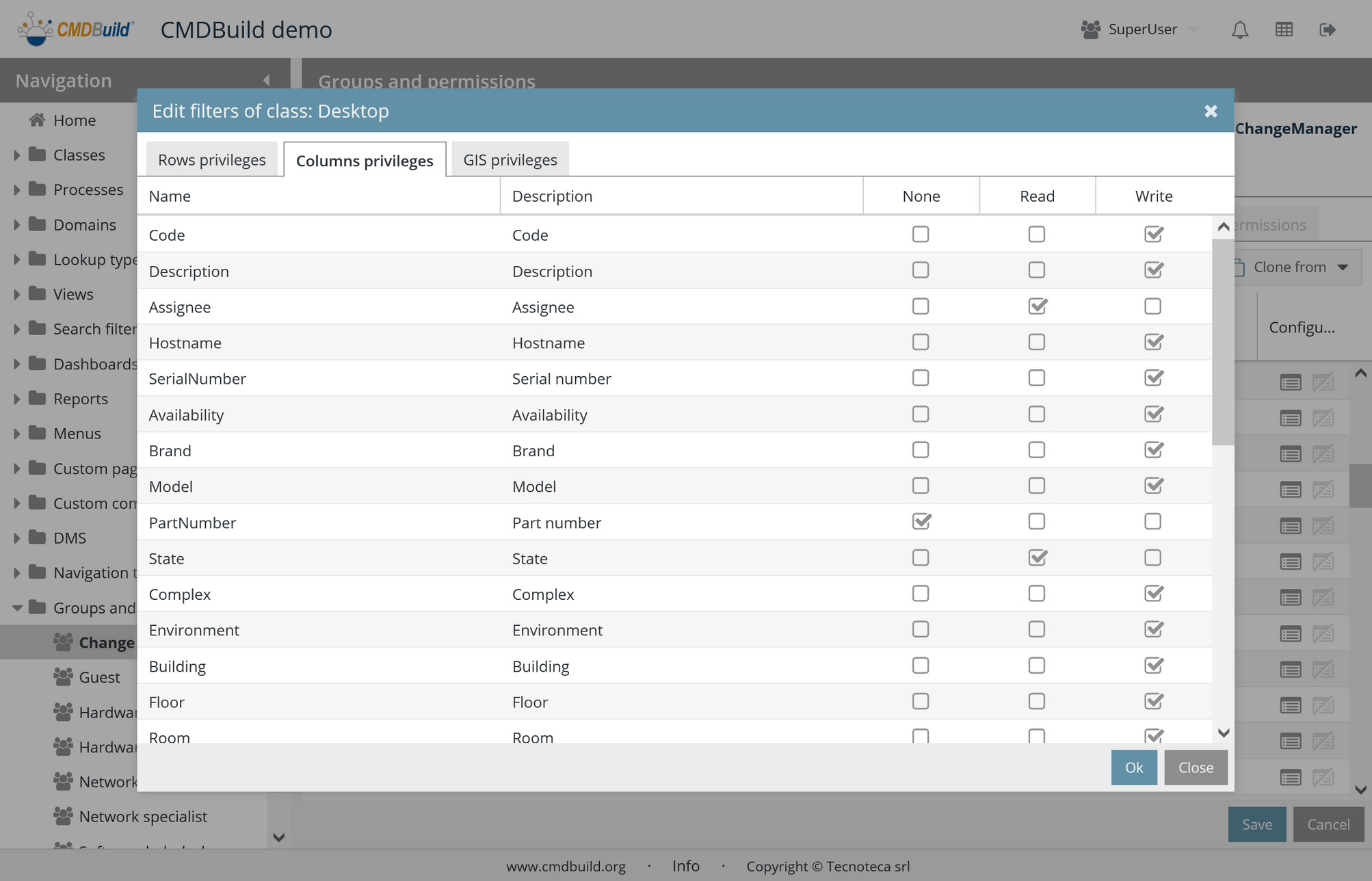1372x881 pixels.
Task: Click the dialog's Close button
Action: pyautogui.click(x=1195, y=767)
